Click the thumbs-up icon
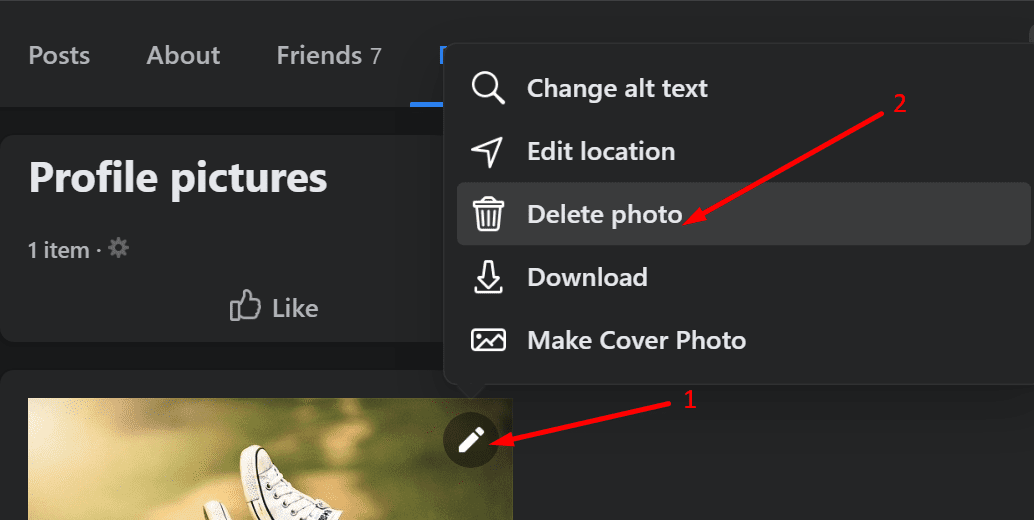Screen dimensions: 1034x520 245,306
